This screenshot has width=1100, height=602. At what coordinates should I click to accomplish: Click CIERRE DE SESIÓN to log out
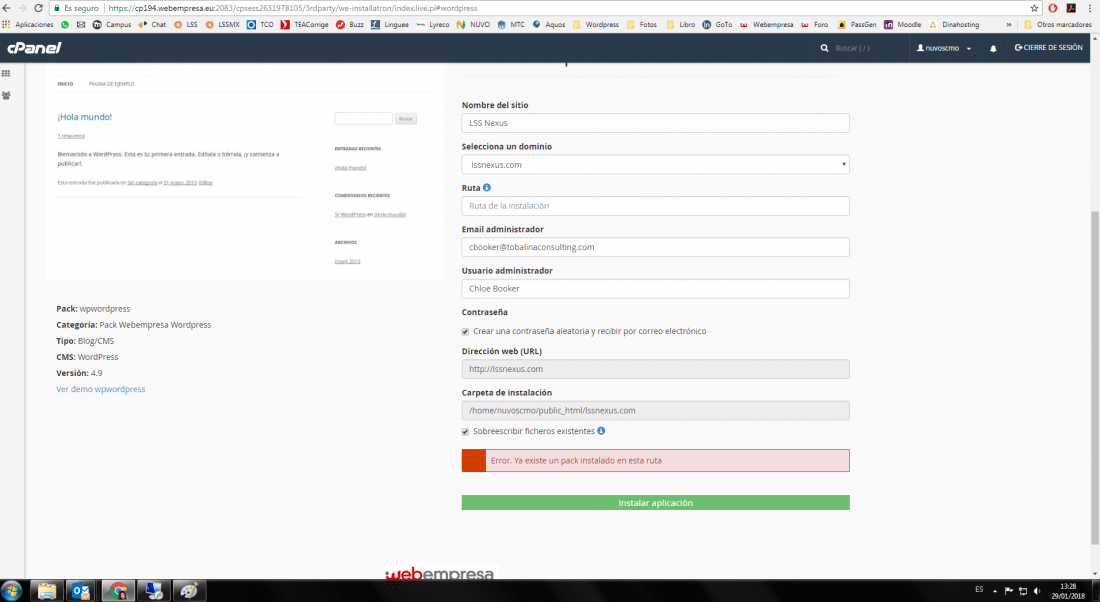(1049, 48)
